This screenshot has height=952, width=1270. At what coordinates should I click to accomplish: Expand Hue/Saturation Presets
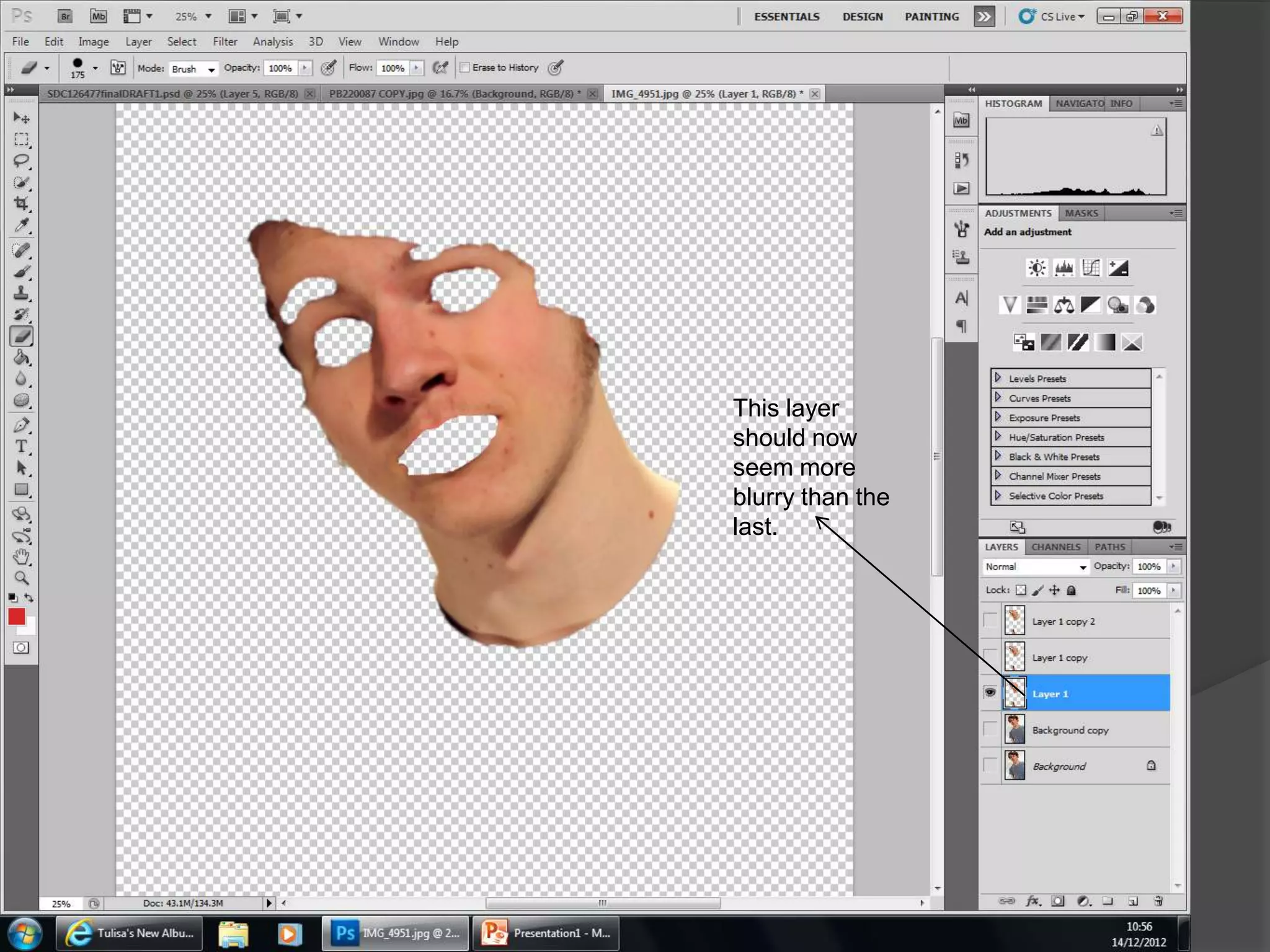pyautogui.click(x=998, y=436)
